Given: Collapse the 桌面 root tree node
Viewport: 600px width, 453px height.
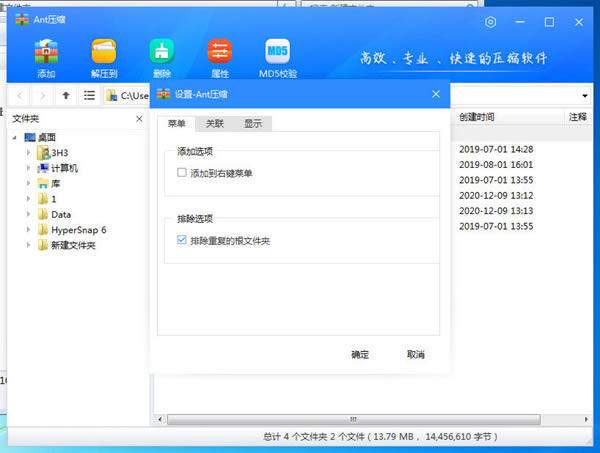Looking at the screenshot, I should (x=17, y=137).
